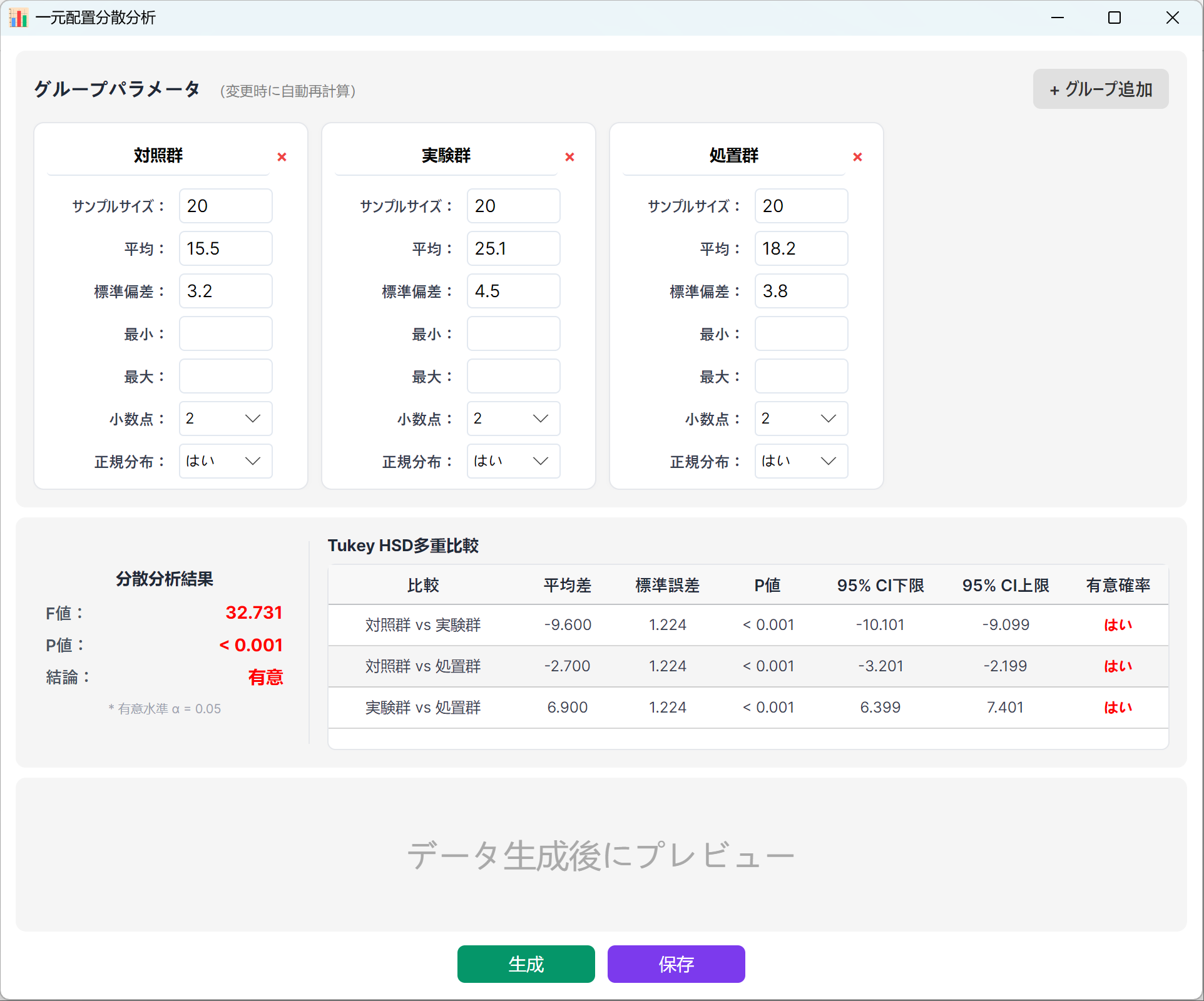This screenshot has width=1204, height=1001.
Task: Click the empty 最大 field in 実験群
Action: 514,376
